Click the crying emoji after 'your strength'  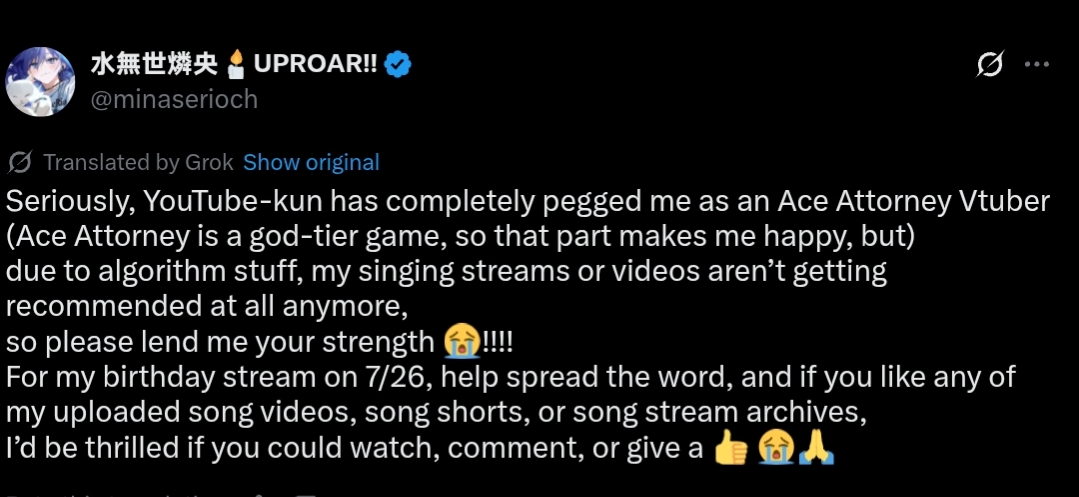pos(461,342)
